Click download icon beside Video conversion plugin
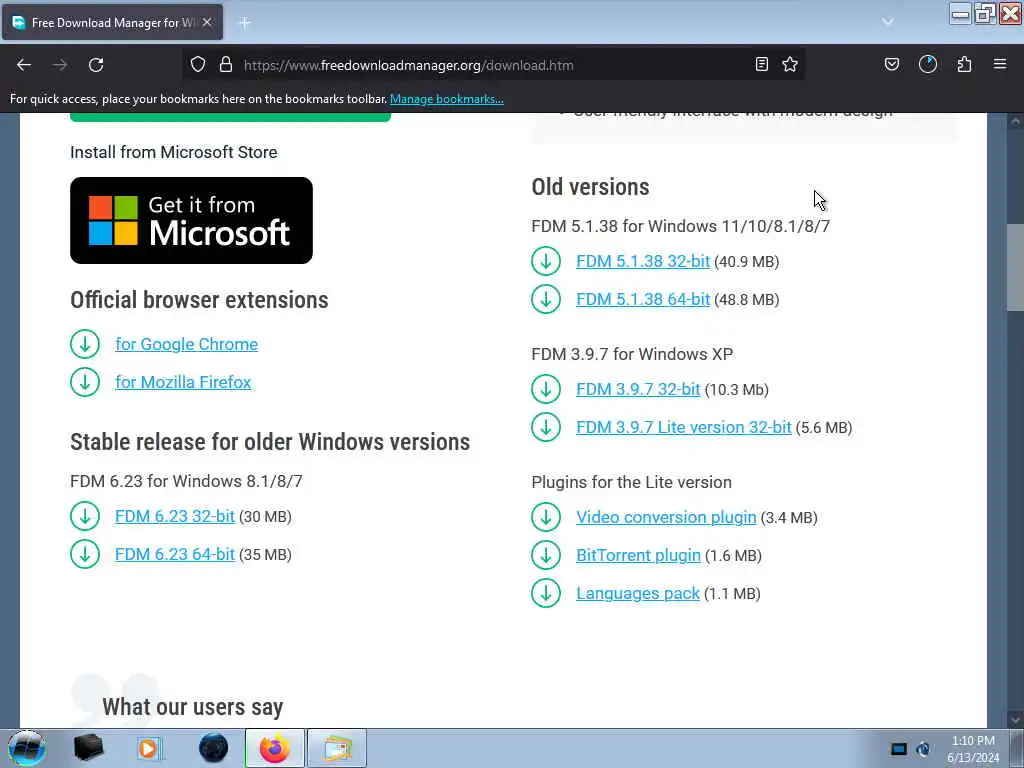The width and height of the screenshot is (1024, 768). tap(546, 517)
